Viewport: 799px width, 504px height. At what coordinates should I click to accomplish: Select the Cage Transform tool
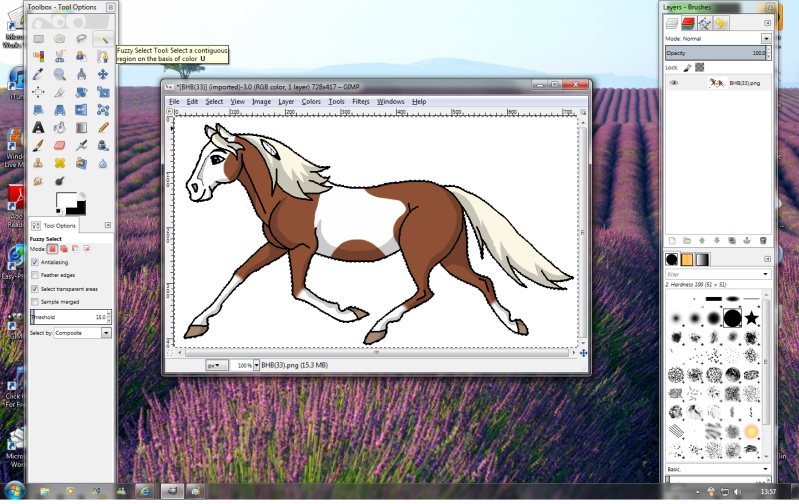pos(103,110)
